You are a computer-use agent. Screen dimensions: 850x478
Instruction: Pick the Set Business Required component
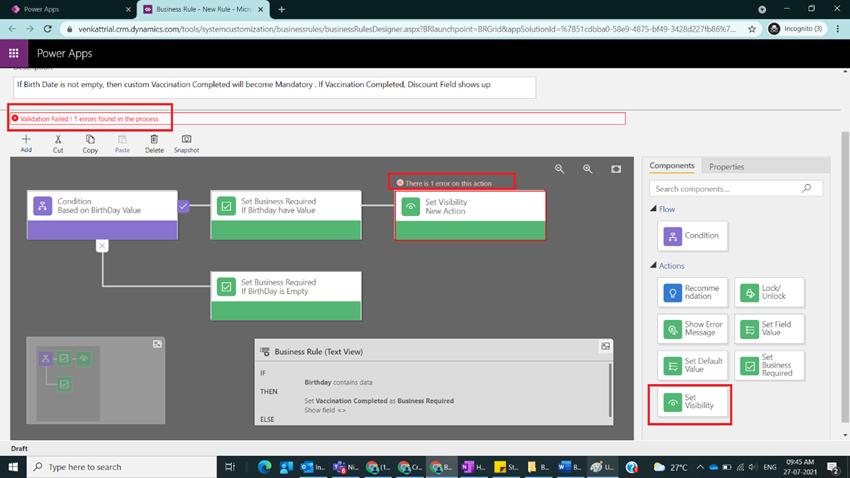click(x=769, y=365)
